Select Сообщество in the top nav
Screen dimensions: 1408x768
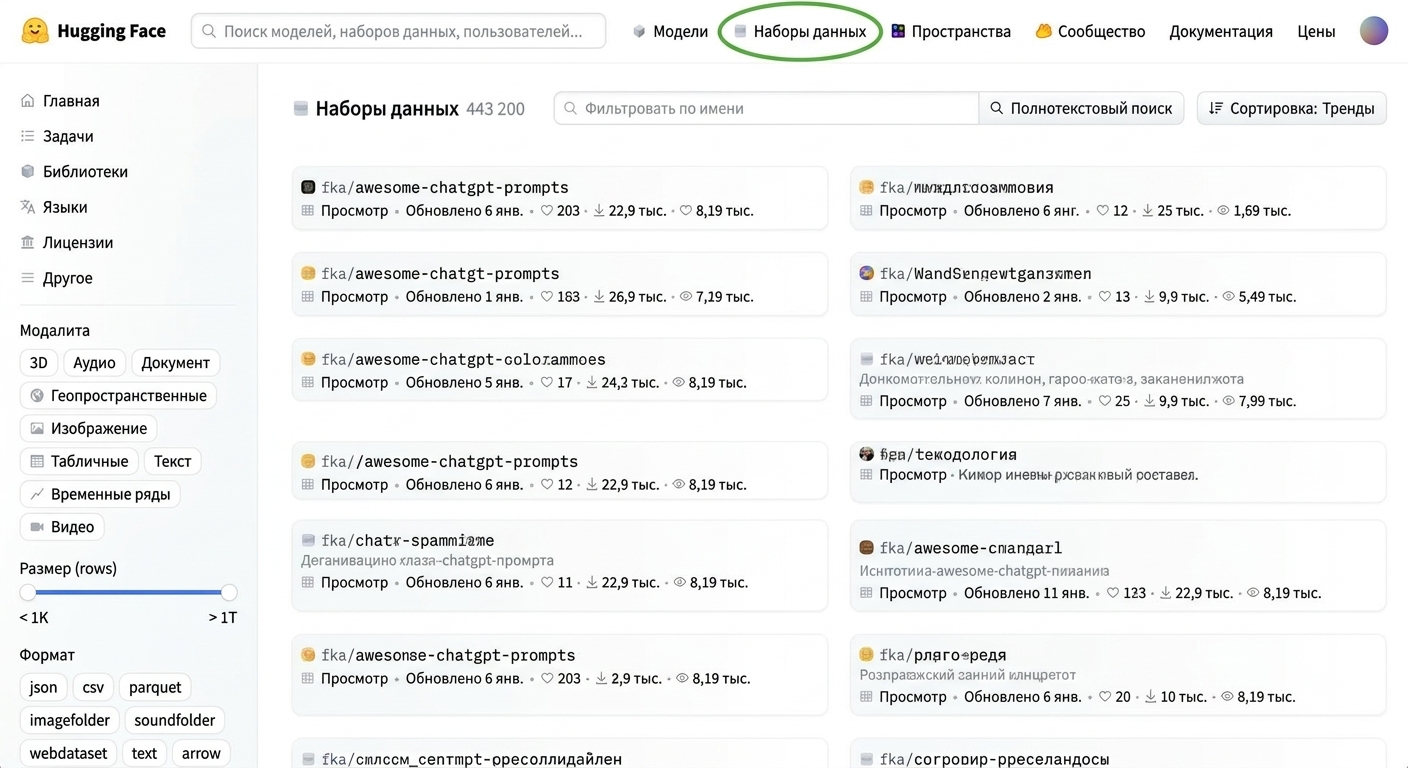pos(1090,31)
